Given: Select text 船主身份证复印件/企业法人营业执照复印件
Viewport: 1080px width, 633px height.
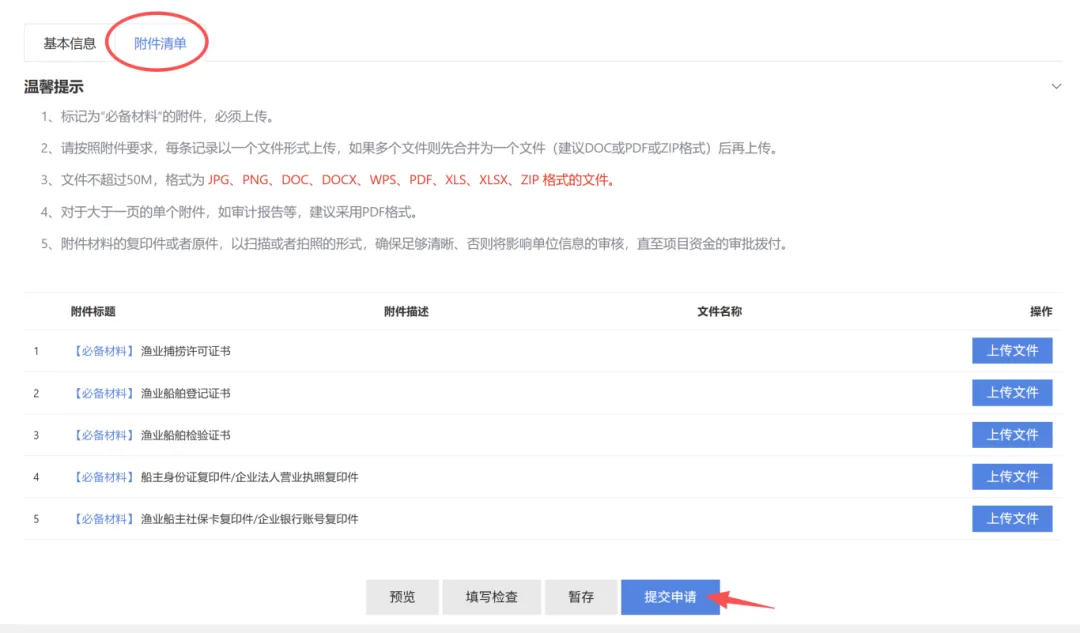Looking at the screenshot, I should pyautogui.click(x=249, y=477).
